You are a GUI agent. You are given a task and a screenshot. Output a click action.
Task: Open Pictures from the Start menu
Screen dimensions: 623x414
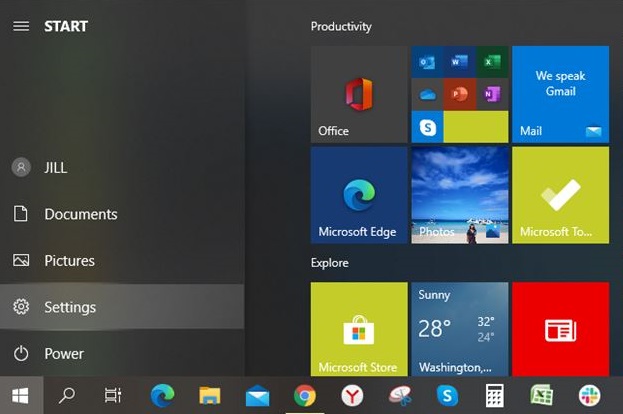[122, 261]
